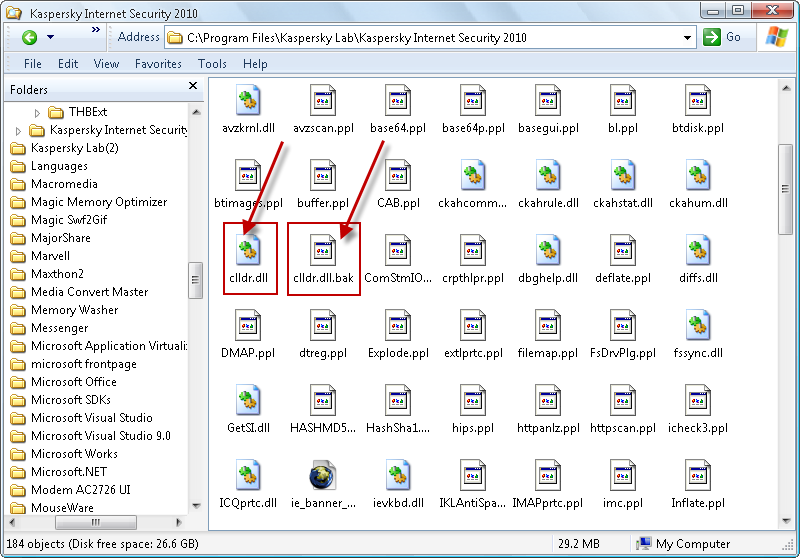This screenshot has height=558, width=800.
Task: Click the GetSI.dll file icon
Action: pyautogui.click(x=248, y=400)
